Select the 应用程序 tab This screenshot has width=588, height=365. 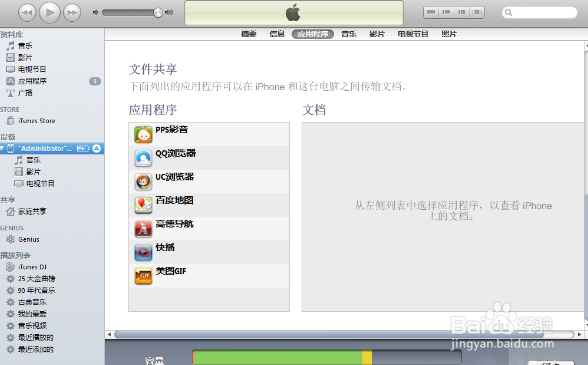point(313,34)
